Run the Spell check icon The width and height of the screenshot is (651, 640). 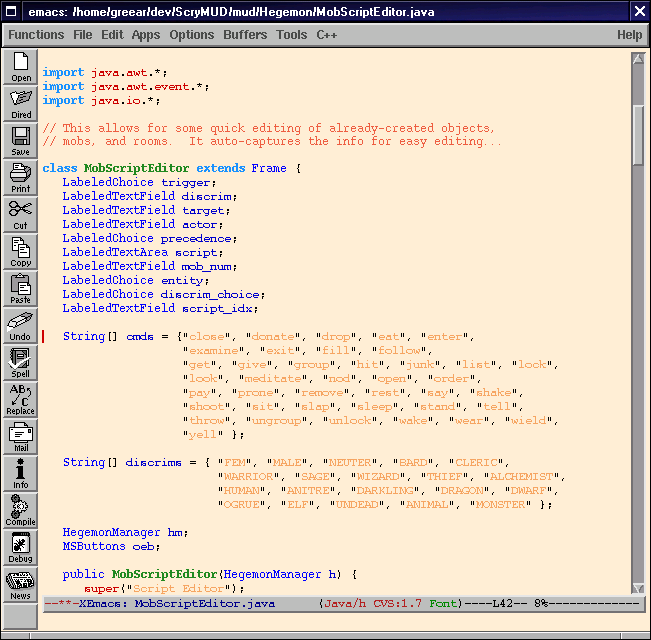[x=20, y=362]
